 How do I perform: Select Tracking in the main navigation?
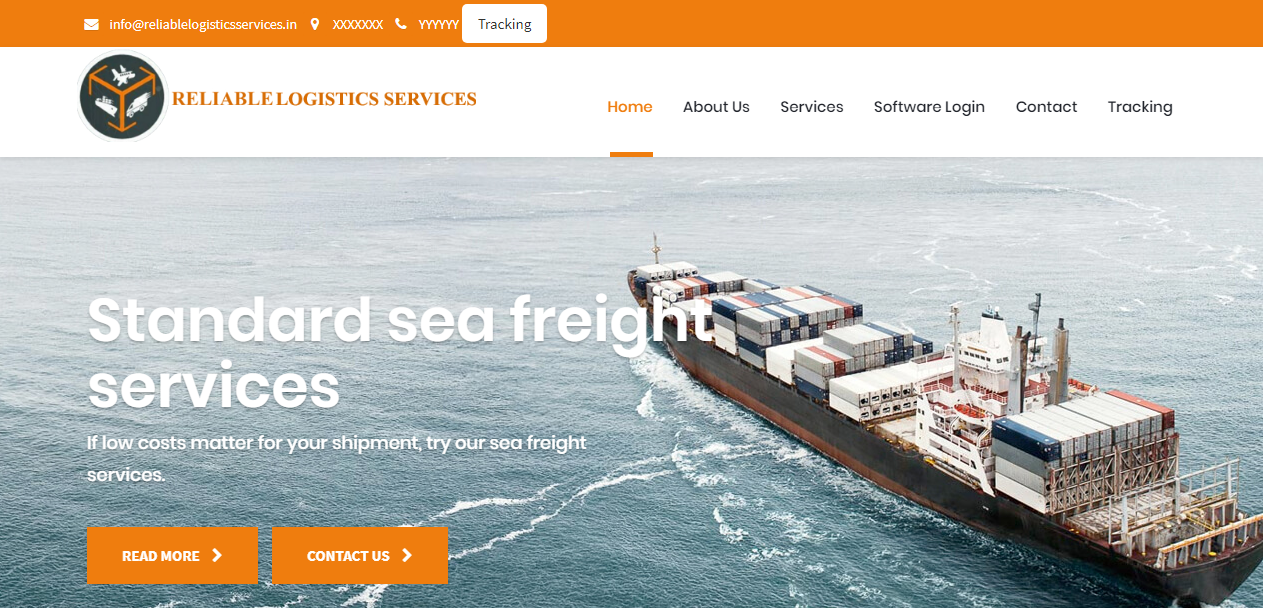[x=1140, y=107]
